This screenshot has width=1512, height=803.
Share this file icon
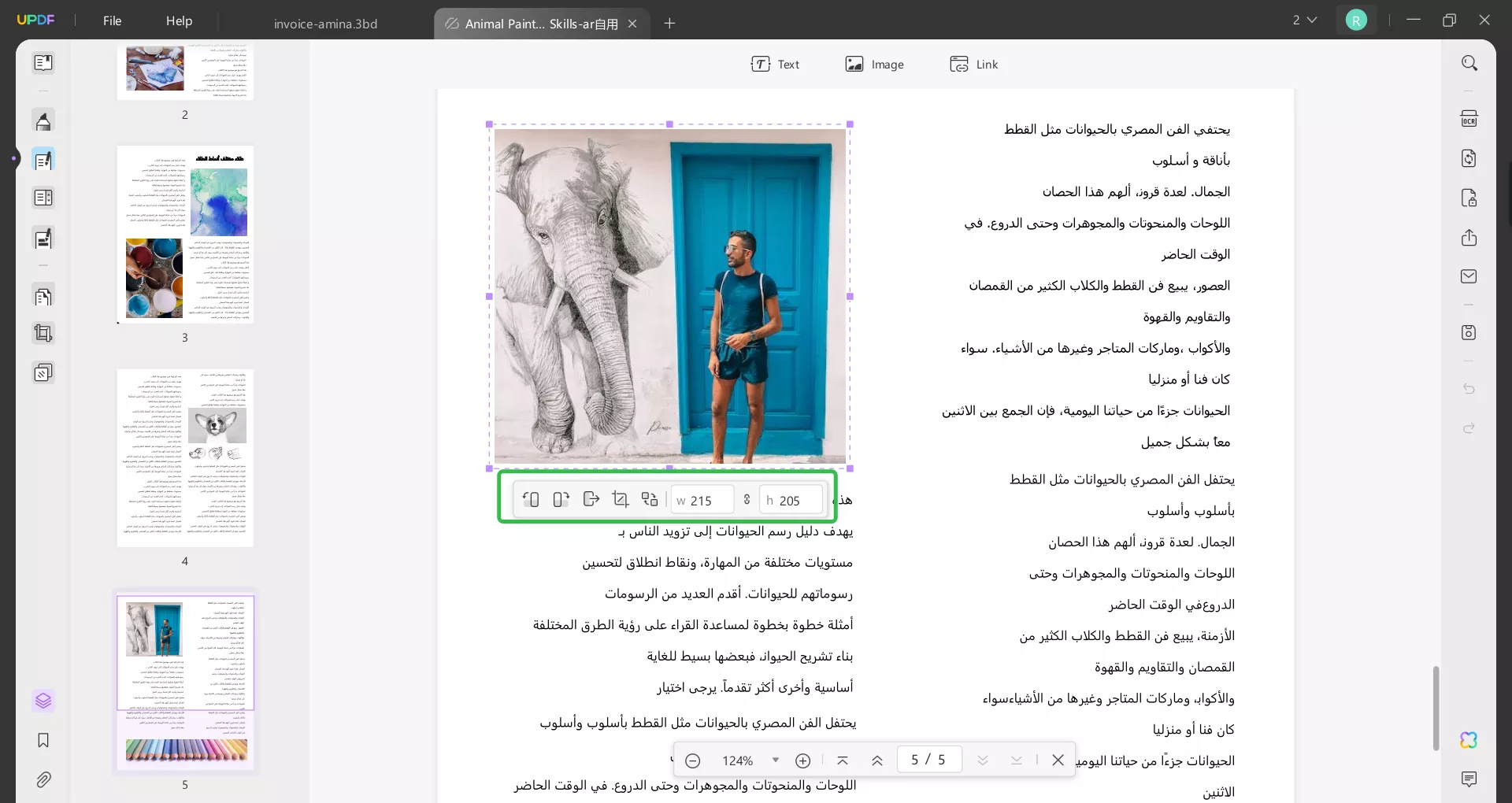coord(1469,238)
